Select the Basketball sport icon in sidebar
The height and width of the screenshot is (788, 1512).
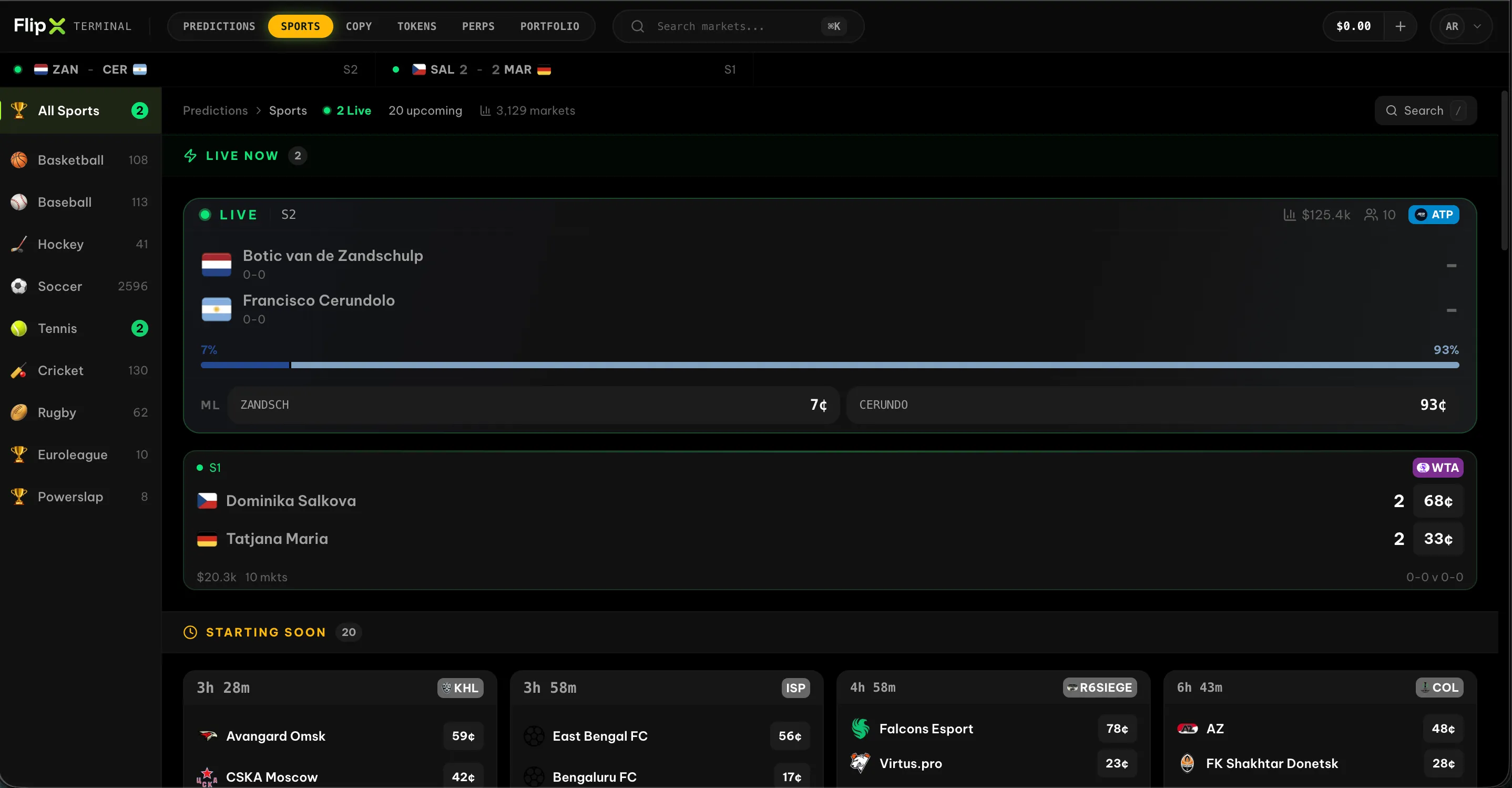[x=18, y=160]
